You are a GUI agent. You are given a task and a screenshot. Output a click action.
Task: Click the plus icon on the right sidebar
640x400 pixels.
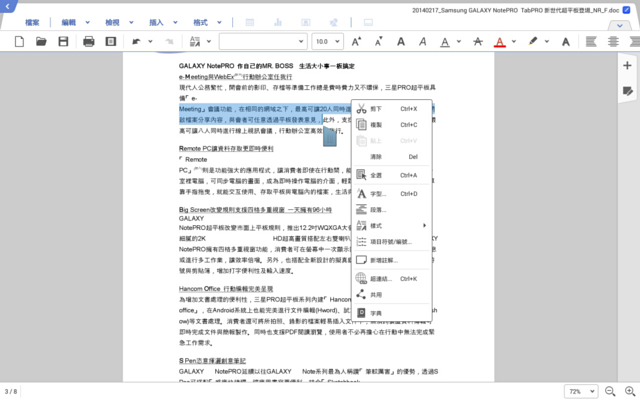(627, 65)
